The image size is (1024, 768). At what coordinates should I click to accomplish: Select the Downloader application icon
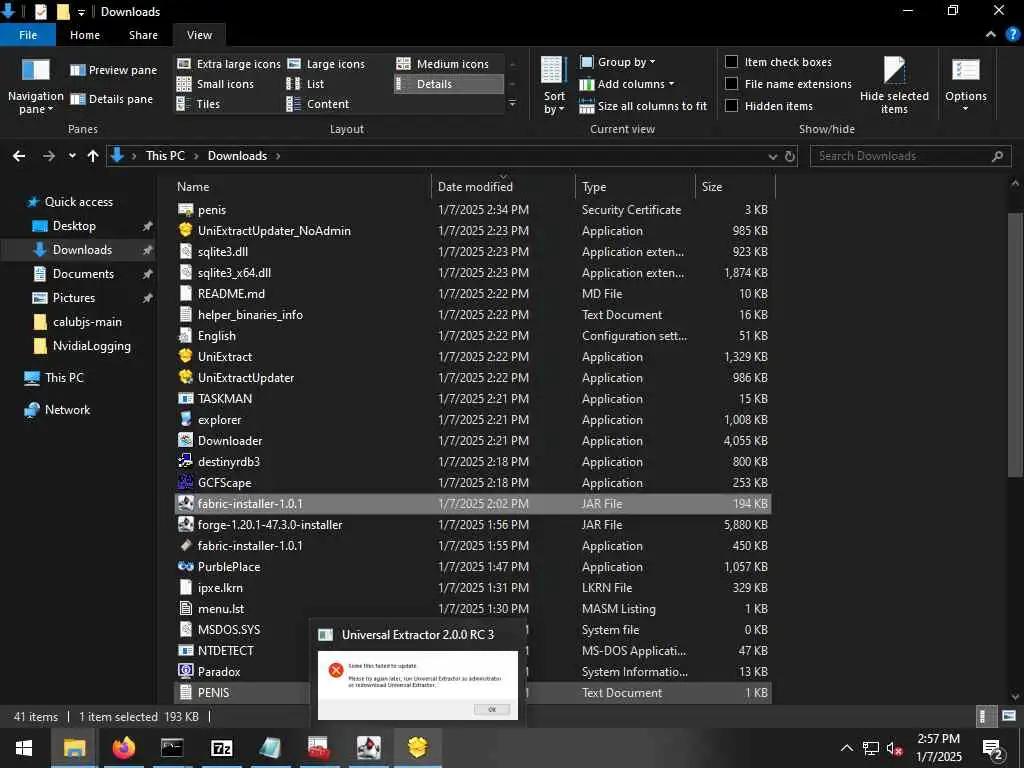point(185,440)
